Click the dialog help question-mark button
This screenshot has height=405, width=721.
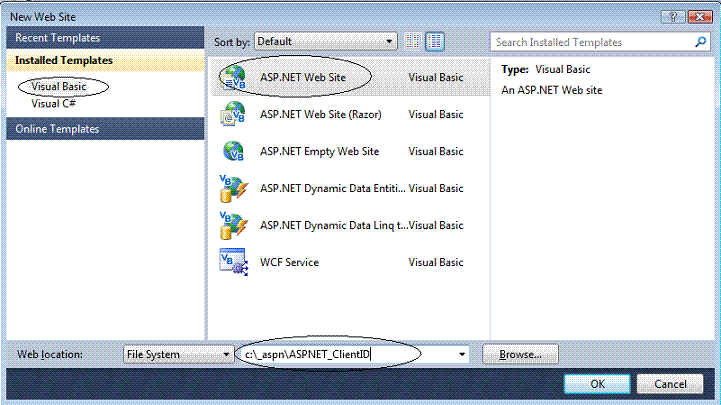673,17
